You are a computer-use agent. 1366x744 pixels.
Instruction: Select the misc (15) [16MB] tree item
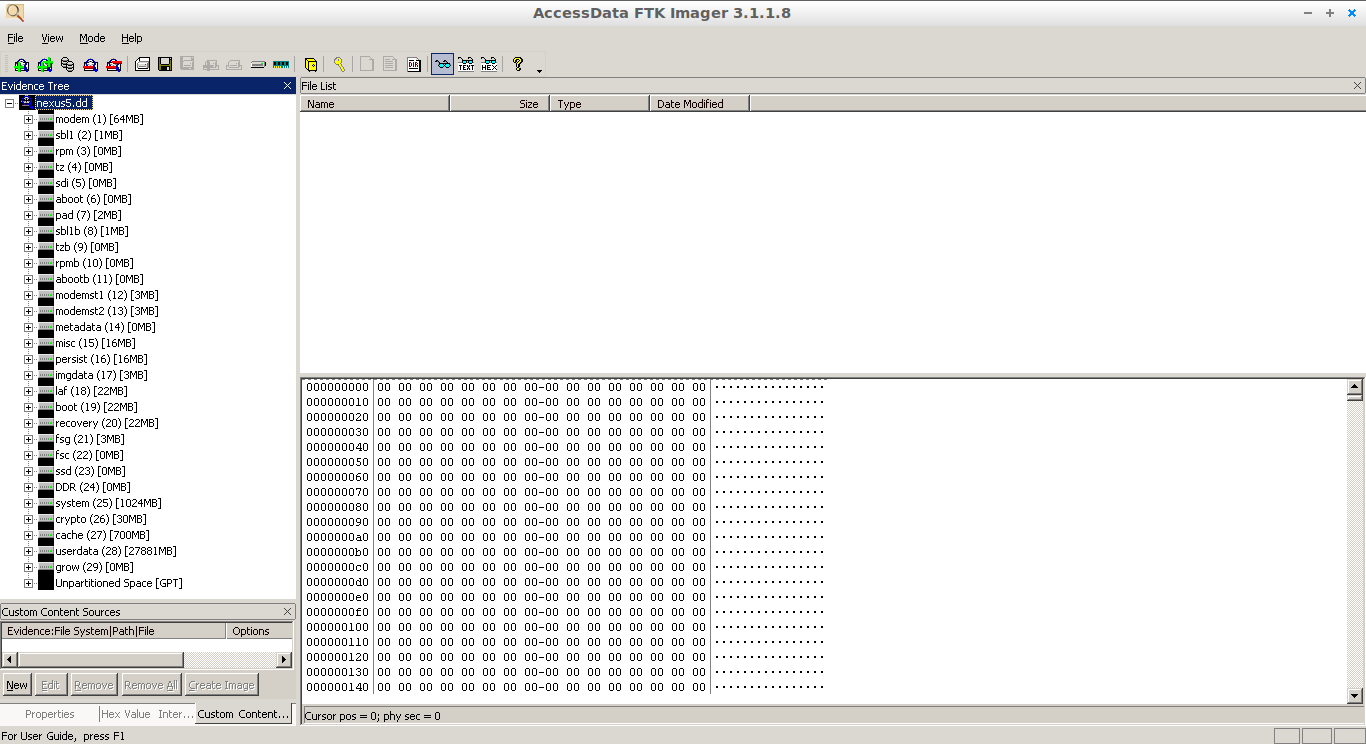tap(95, 343)
